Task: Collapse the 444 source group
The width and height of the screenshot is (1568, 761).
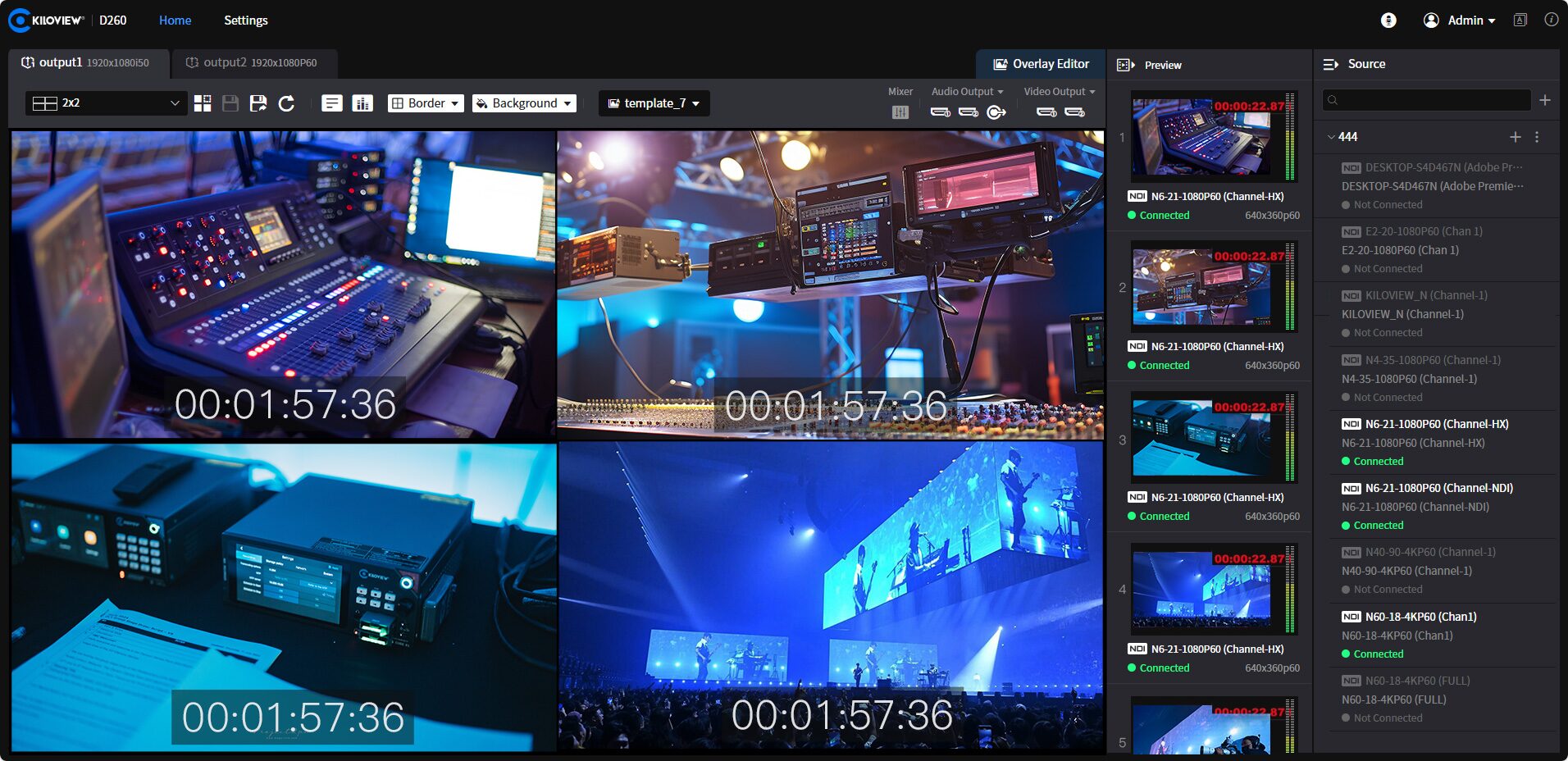Action: tap(1331, 137)
